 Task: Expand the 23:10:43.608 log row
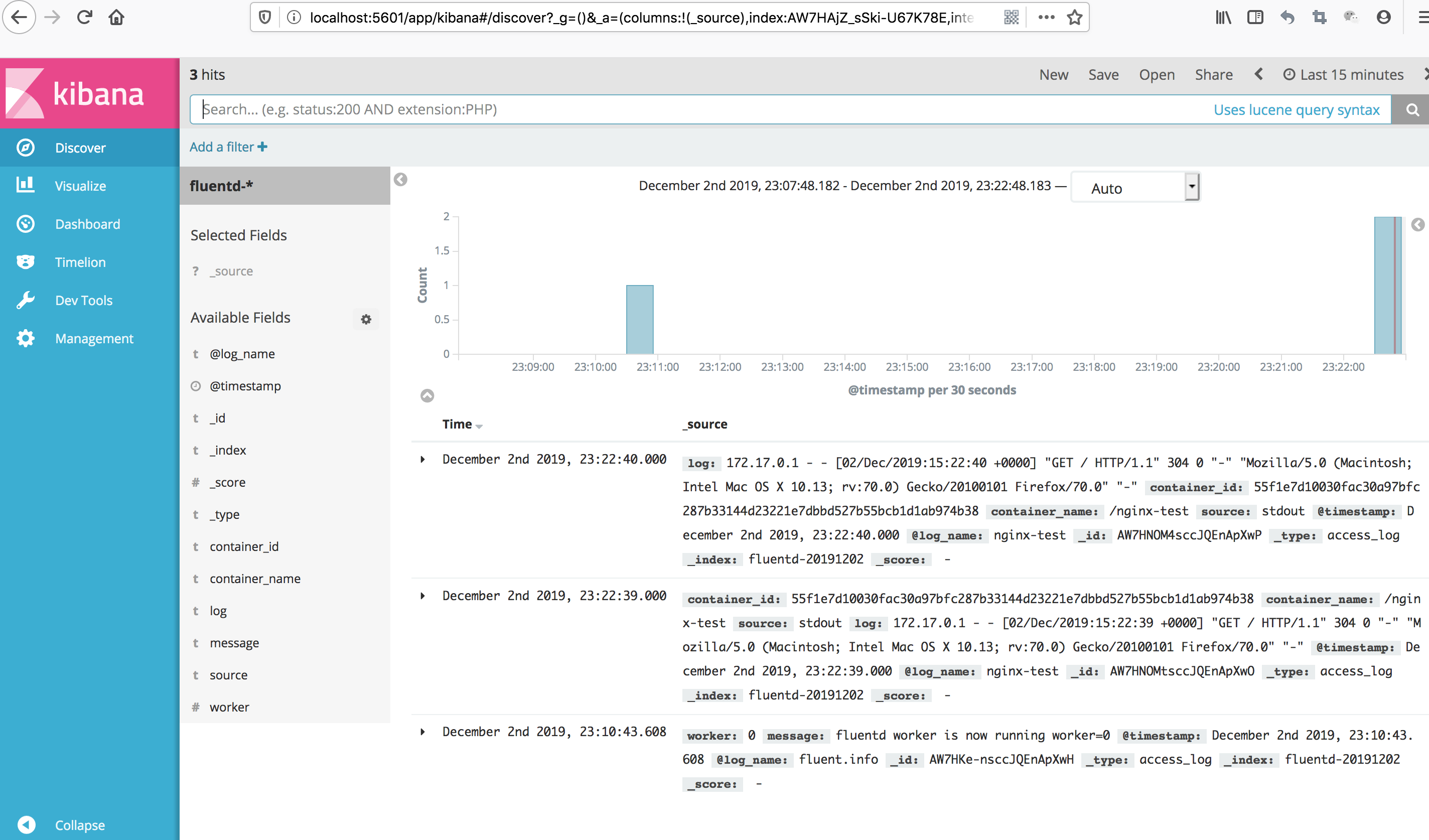tap(422, 732)
